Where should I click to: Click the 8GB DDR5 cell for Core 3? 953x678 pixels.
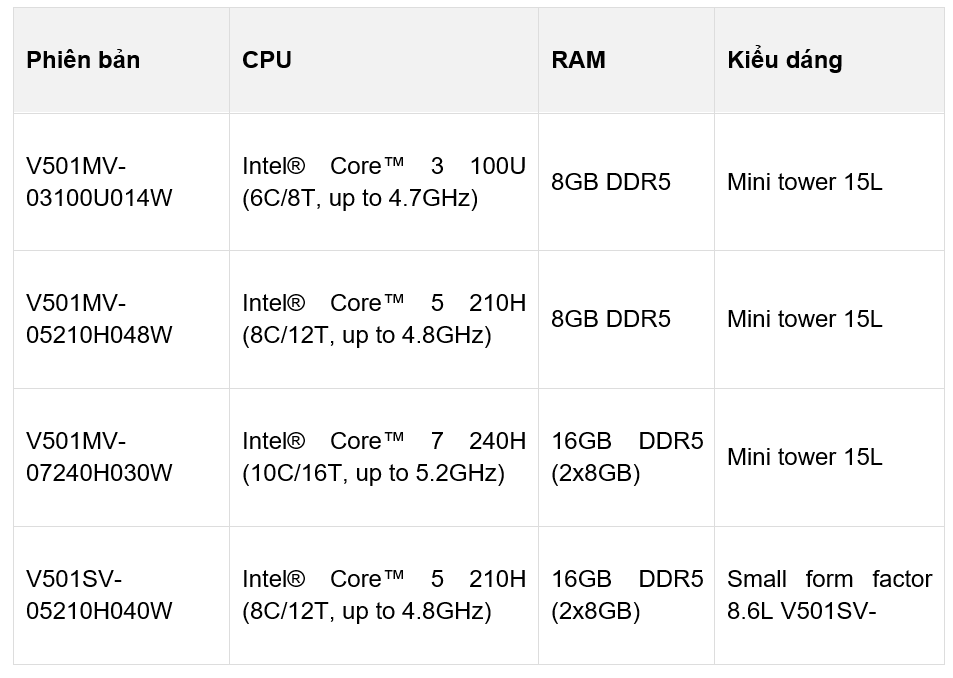coord(610,182)
